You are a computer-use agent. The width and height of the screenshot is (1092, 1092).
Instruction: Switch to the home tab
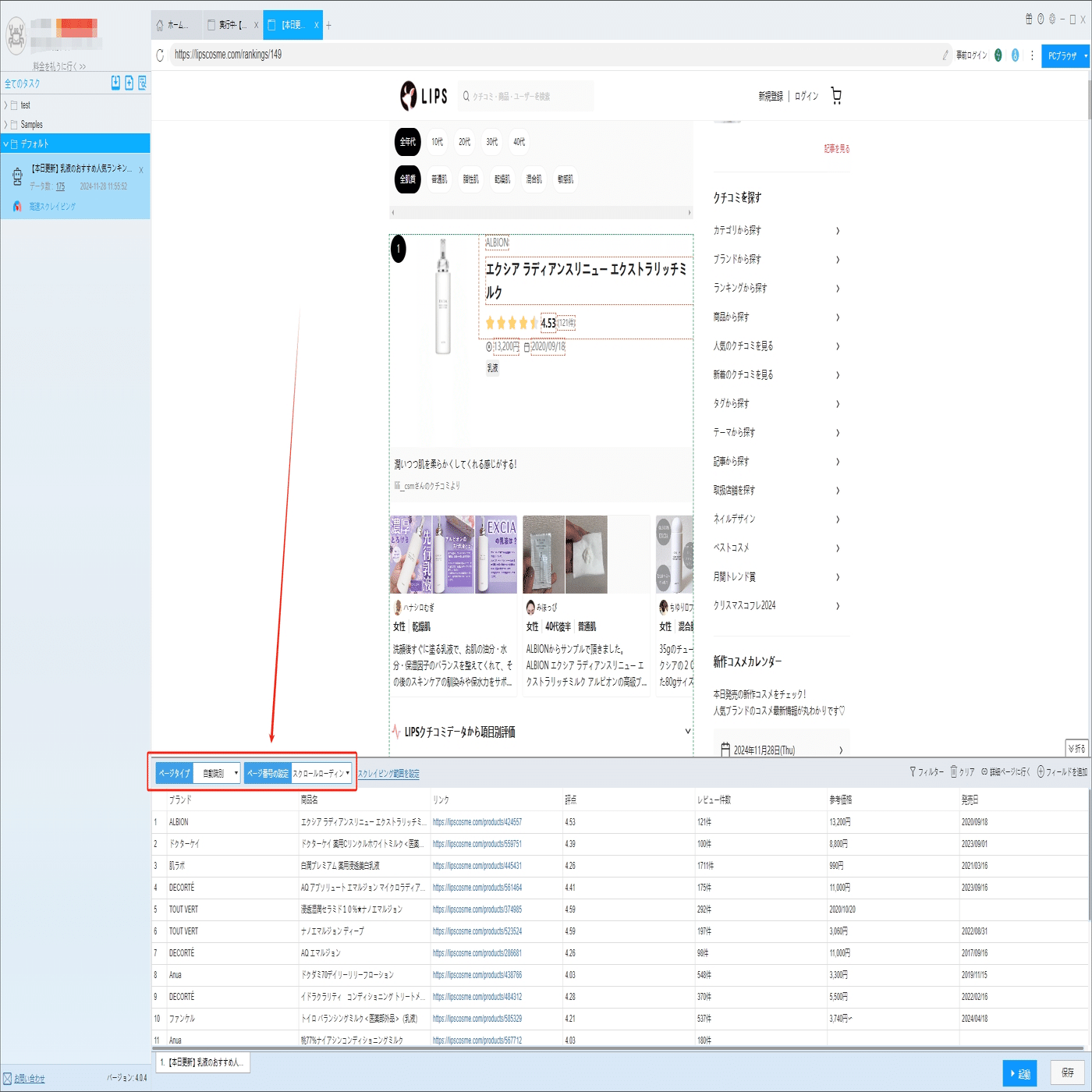[176, 25]
